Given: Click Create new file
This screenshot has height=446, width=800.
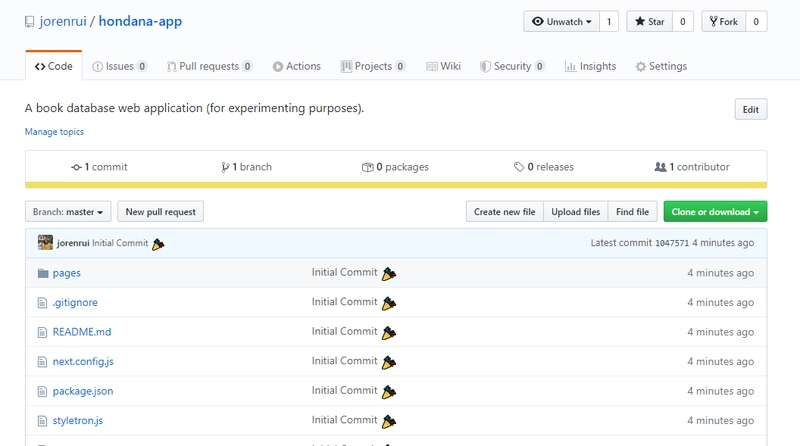Looking at the screenshot, I should [x=505, y=212].
